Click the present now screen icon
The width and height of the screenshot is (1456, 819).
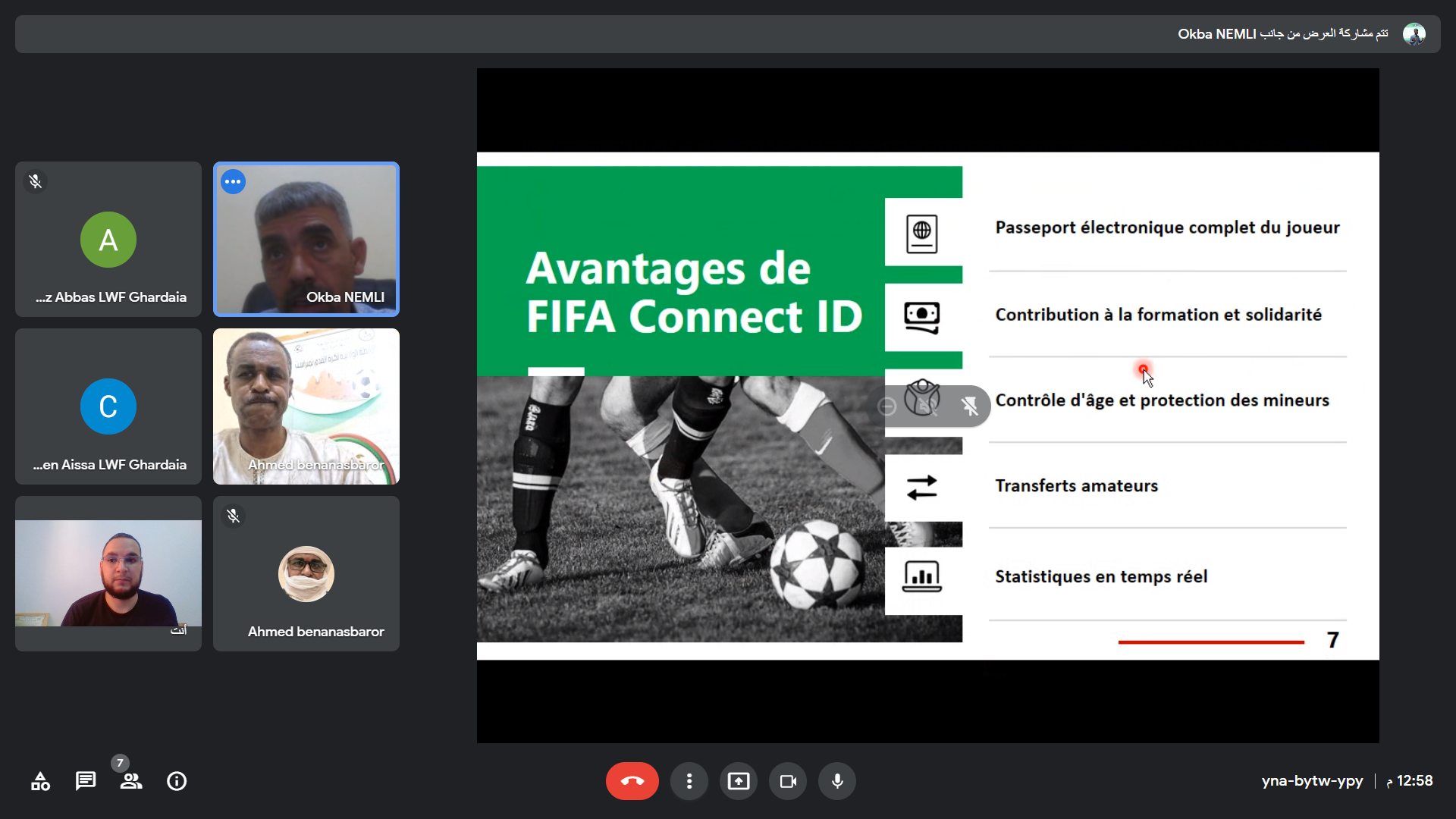738,781
